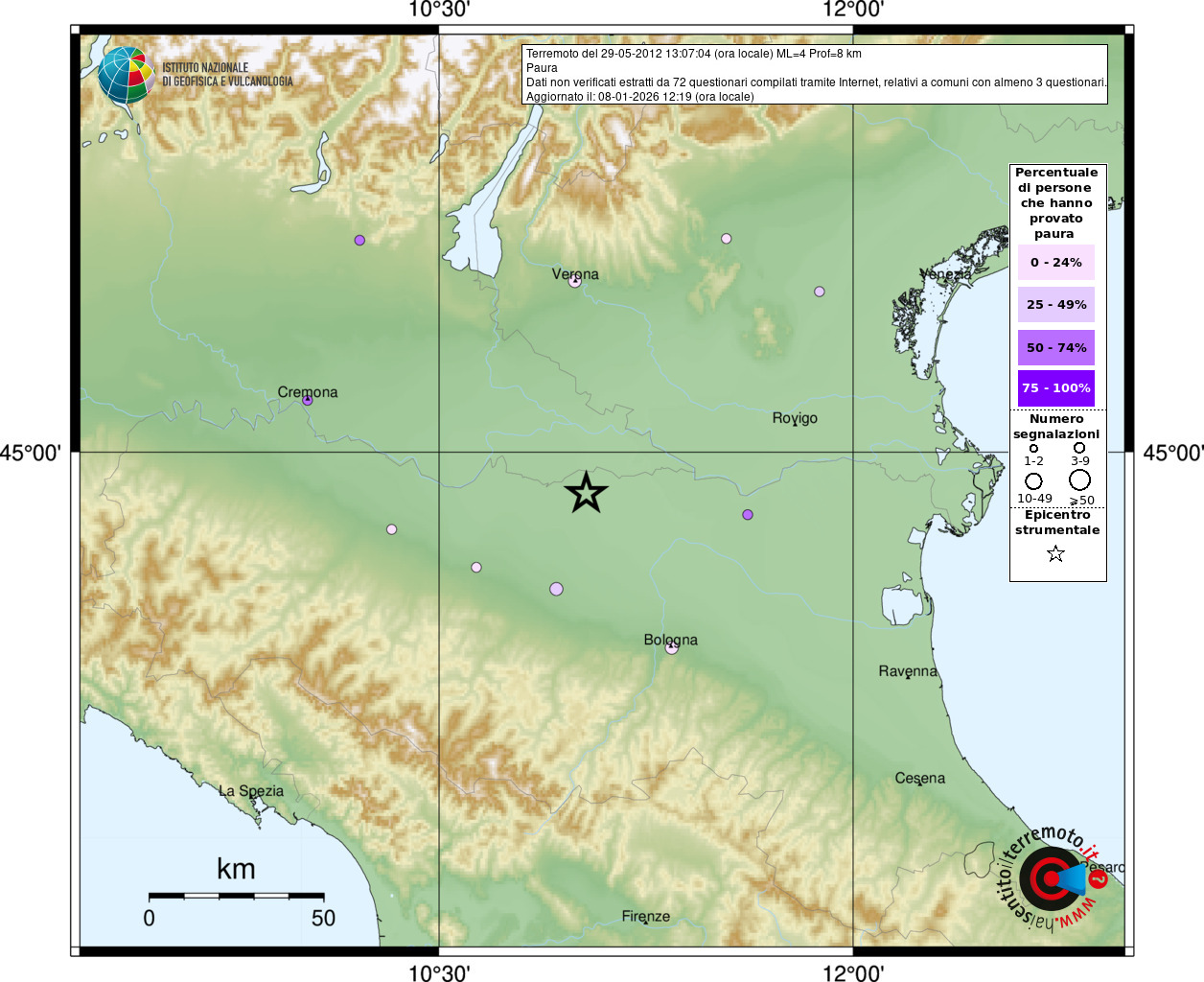1204x982 pixels.
Task: Click the Venezia city label
Action: click(x=945, y=273)
